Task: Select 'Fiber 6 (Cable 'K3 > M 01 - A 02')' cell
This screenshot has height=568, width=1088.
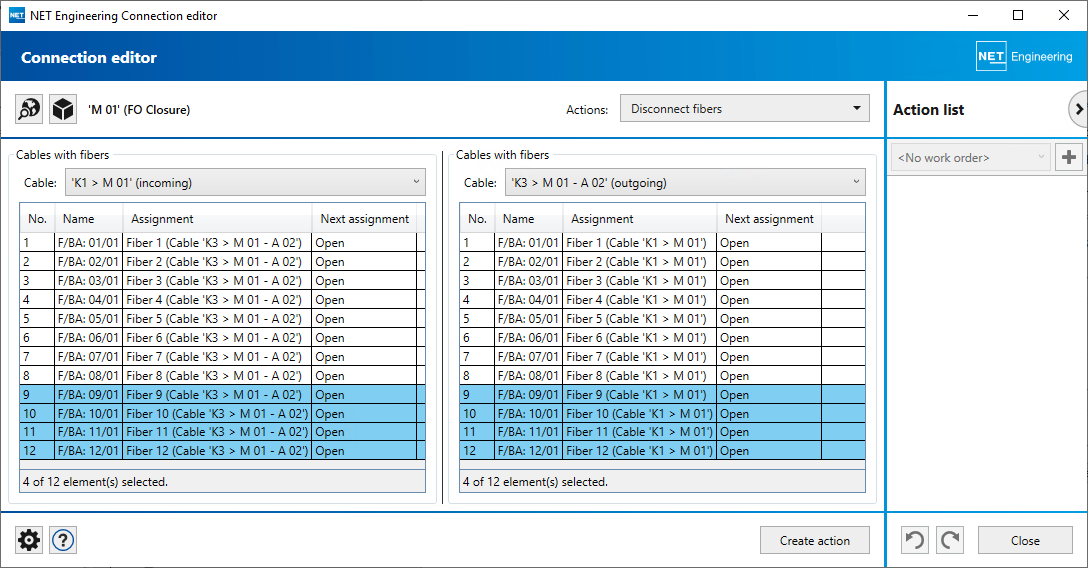Action: click(218, 338)
